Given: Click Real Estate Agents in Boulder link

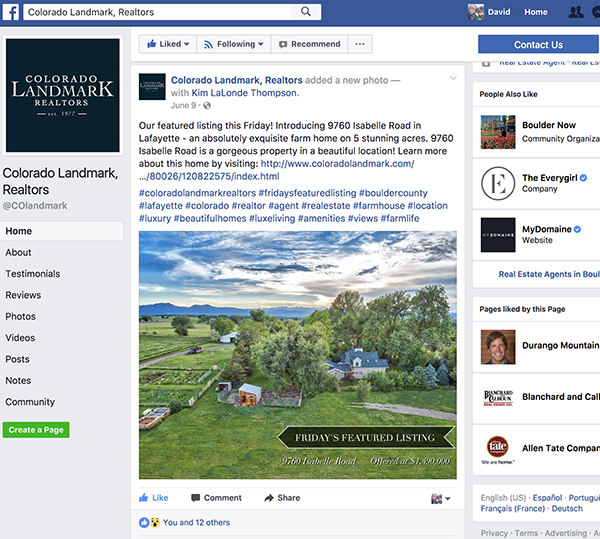Looking at the screenshot, I should [549, 274].
